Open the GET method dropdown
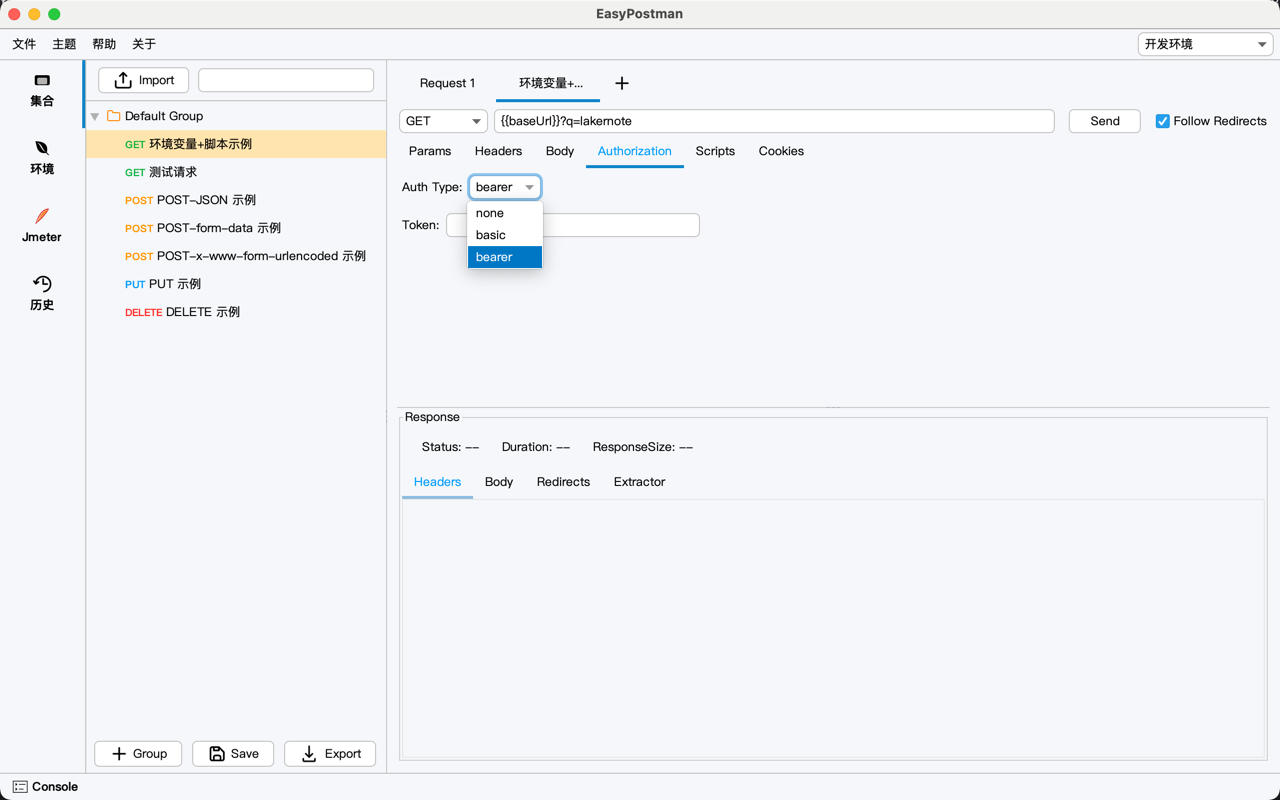This screenshot has height=800, width=1280. point(443,121)
